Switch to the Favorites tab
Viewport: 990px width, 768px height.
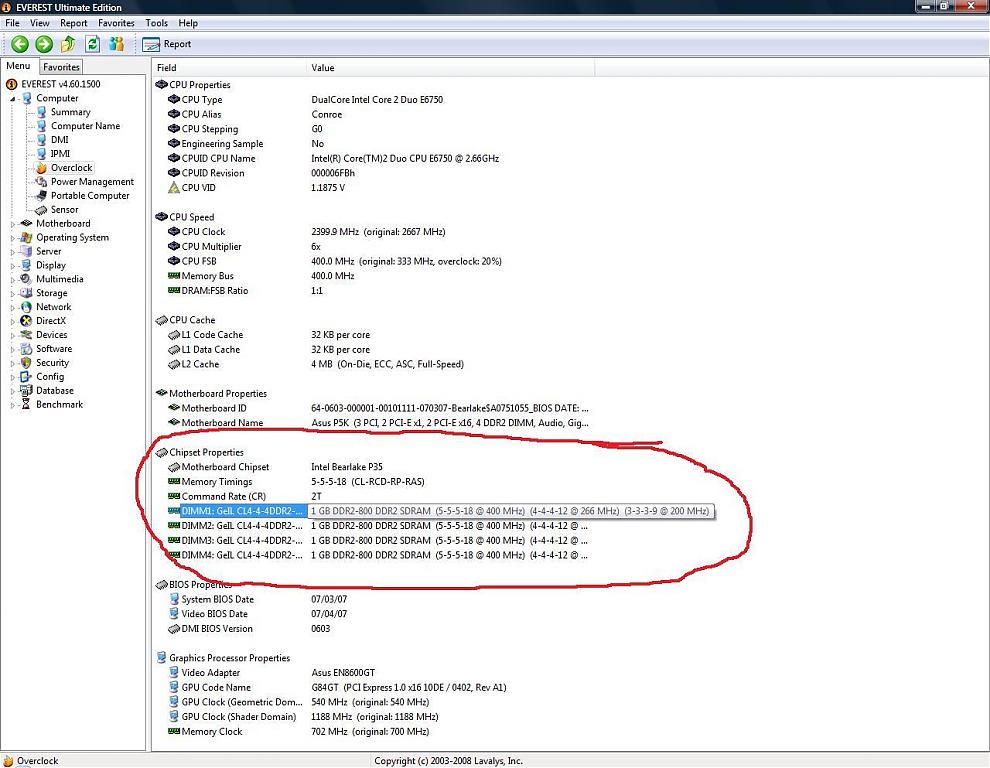[x=61, y=67]
